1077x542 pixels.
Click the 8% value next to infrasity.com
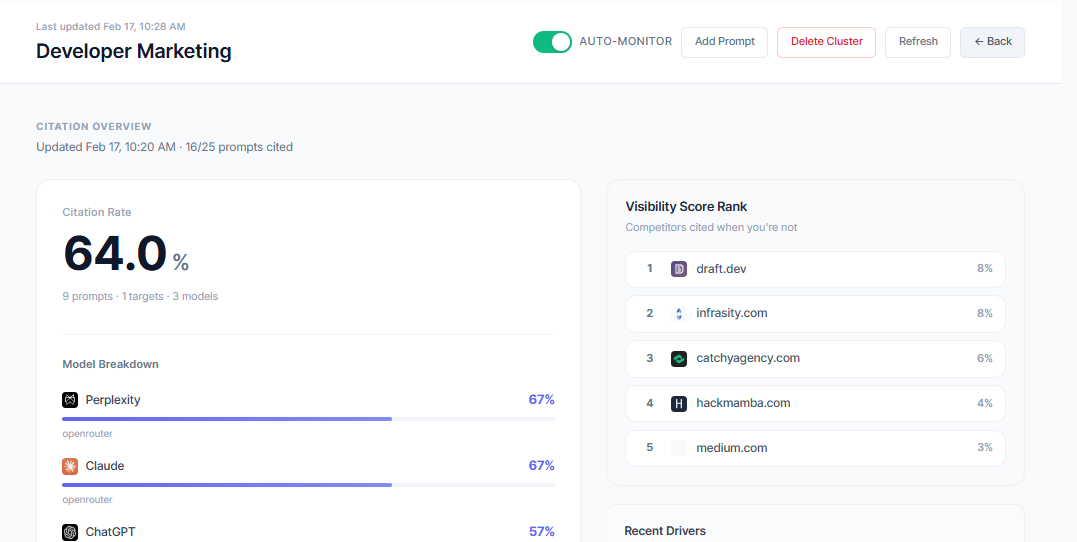(985, 313)
